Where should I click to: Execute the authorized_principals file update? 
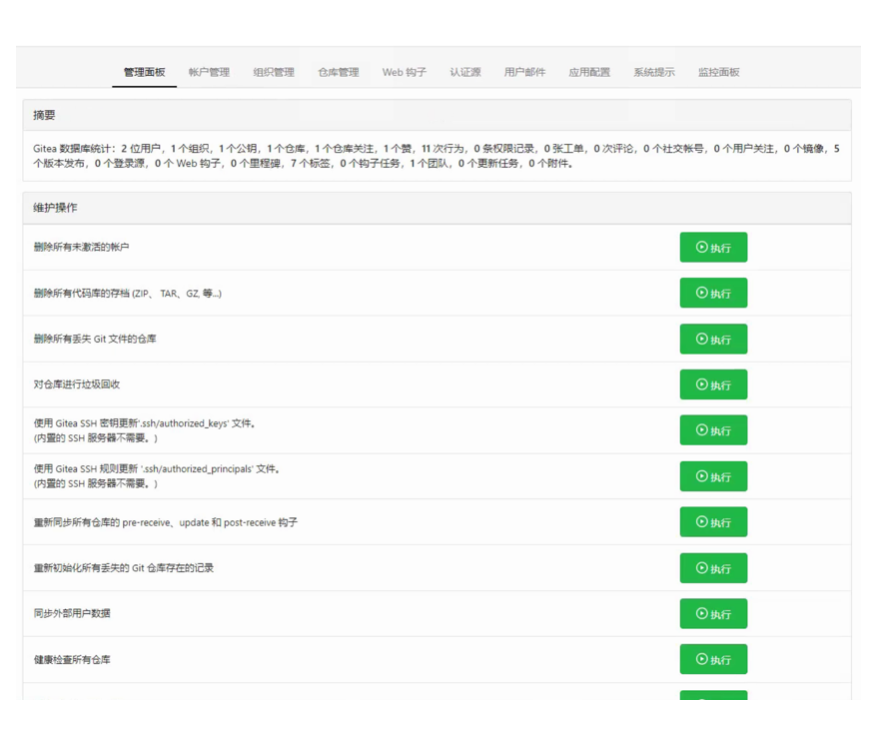point(713,476)
